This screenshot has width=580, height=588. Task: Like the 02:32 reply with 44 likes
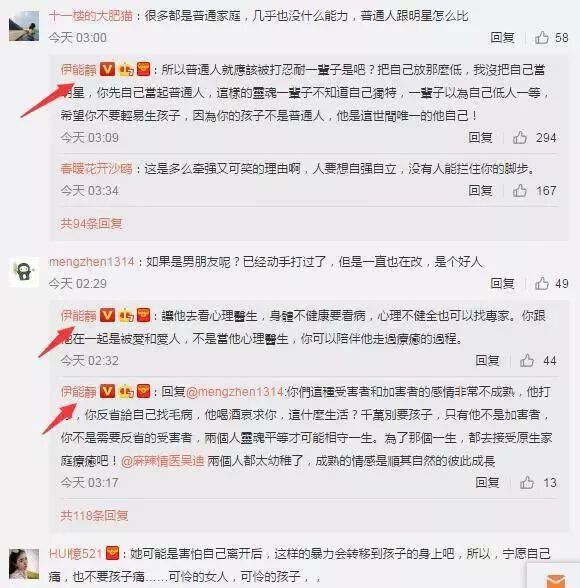[527, 361]
